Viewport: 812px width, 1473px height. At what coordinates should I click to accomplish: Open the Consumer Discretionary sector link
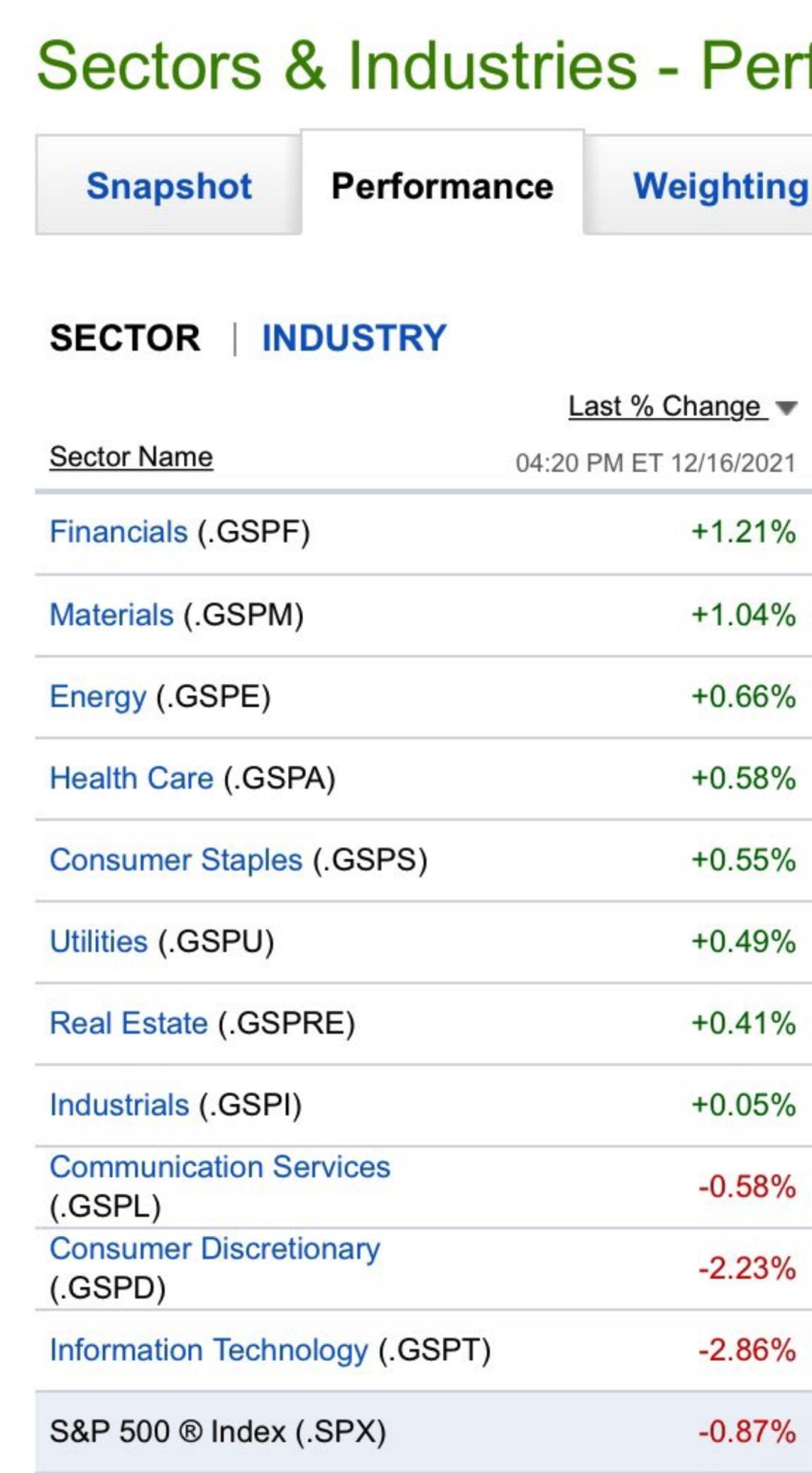(x=214, y=1249)
